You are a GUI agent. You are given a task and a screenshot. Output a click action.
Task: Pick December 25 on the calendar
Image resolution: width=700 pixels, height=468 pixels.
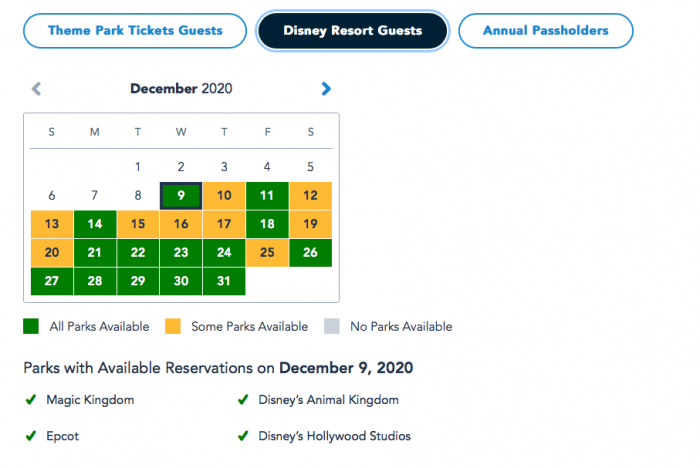click(267, 253)
